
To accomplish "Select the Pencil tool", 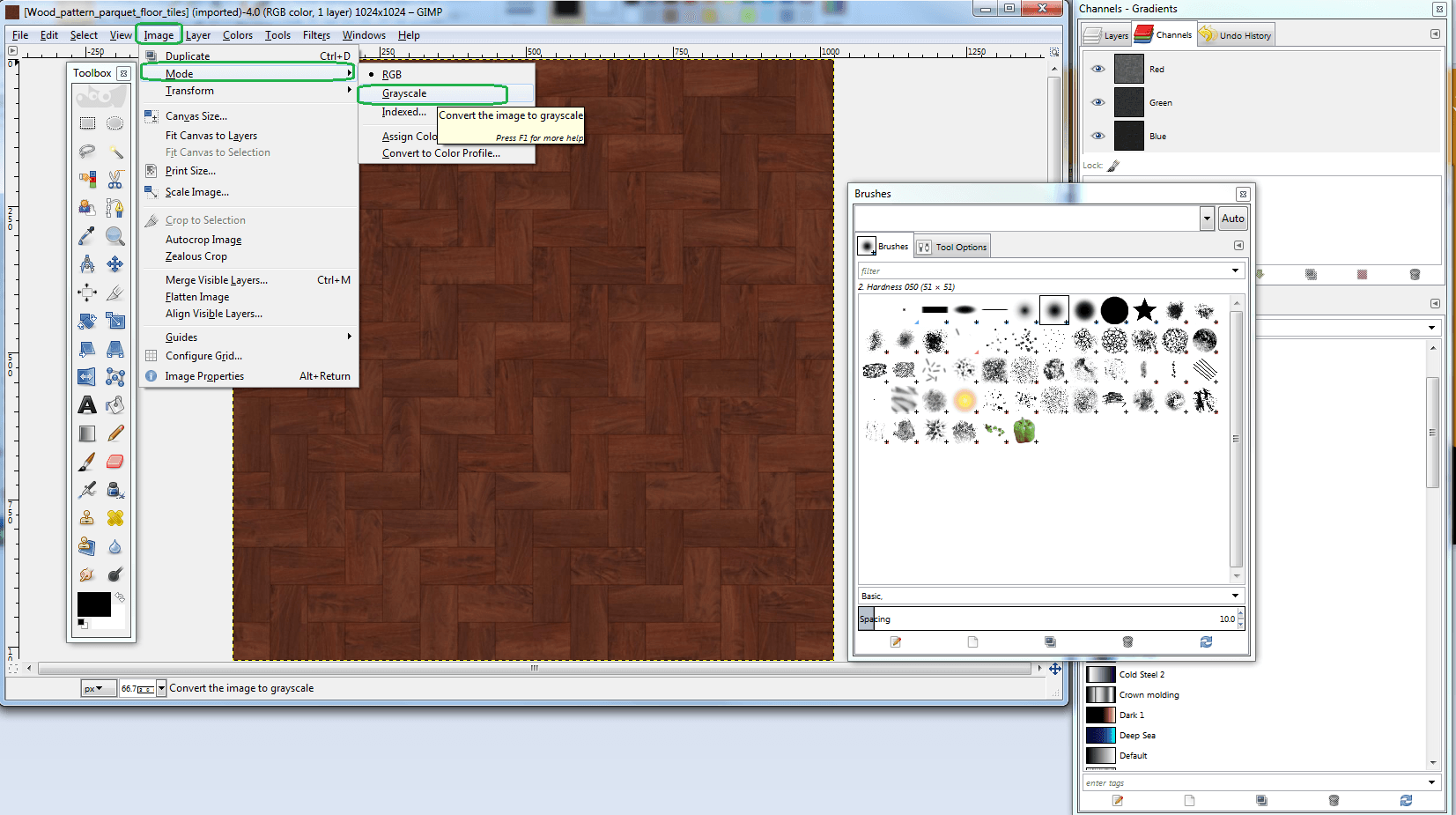I will point(115,433).
